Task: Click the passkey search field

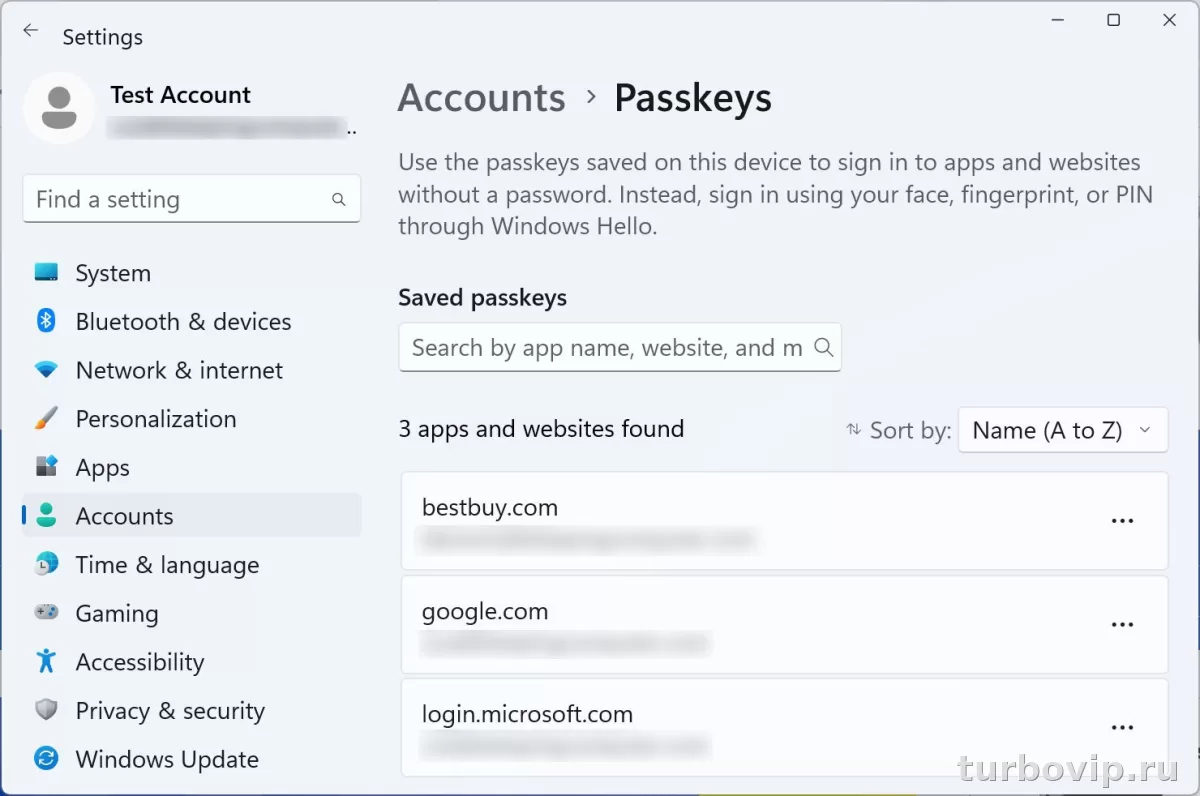Action: (620, 347)
